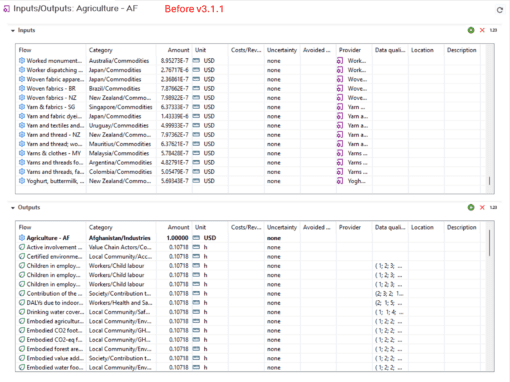Image resolution: width=510 pixels, height=382 pixels.
Task: Click provider icon for Worked monument row
Action: coord(340,61)
